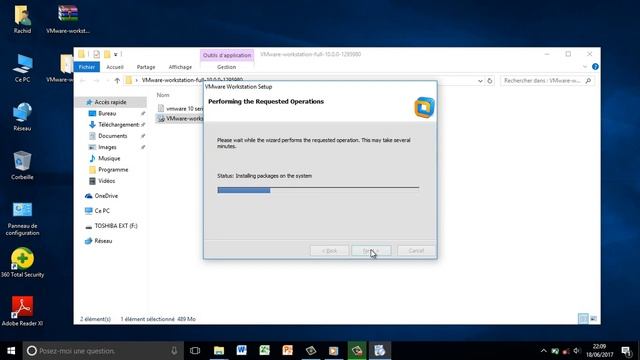
Task: Click the volume speaker tray icon
Action: 576,351
